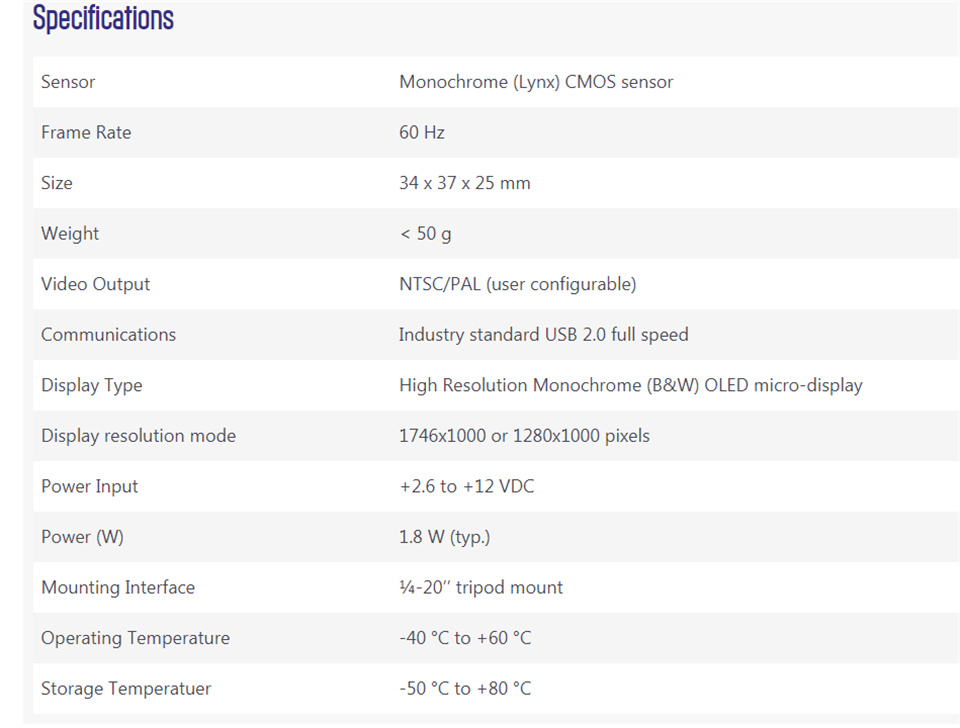The image size is (960, 728).
Task: Click the < 50 g weight value
Action: point(426,233)
